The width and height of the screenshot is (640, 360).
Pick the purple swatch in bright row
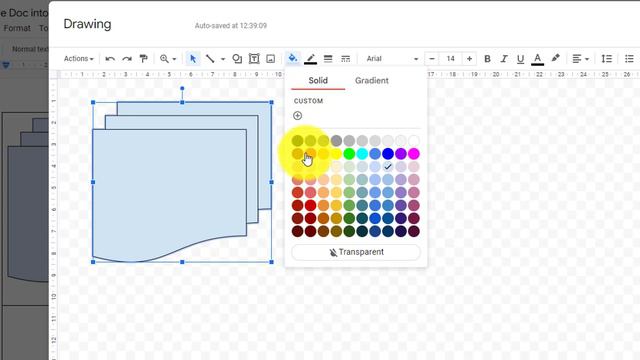coord(401,153)
